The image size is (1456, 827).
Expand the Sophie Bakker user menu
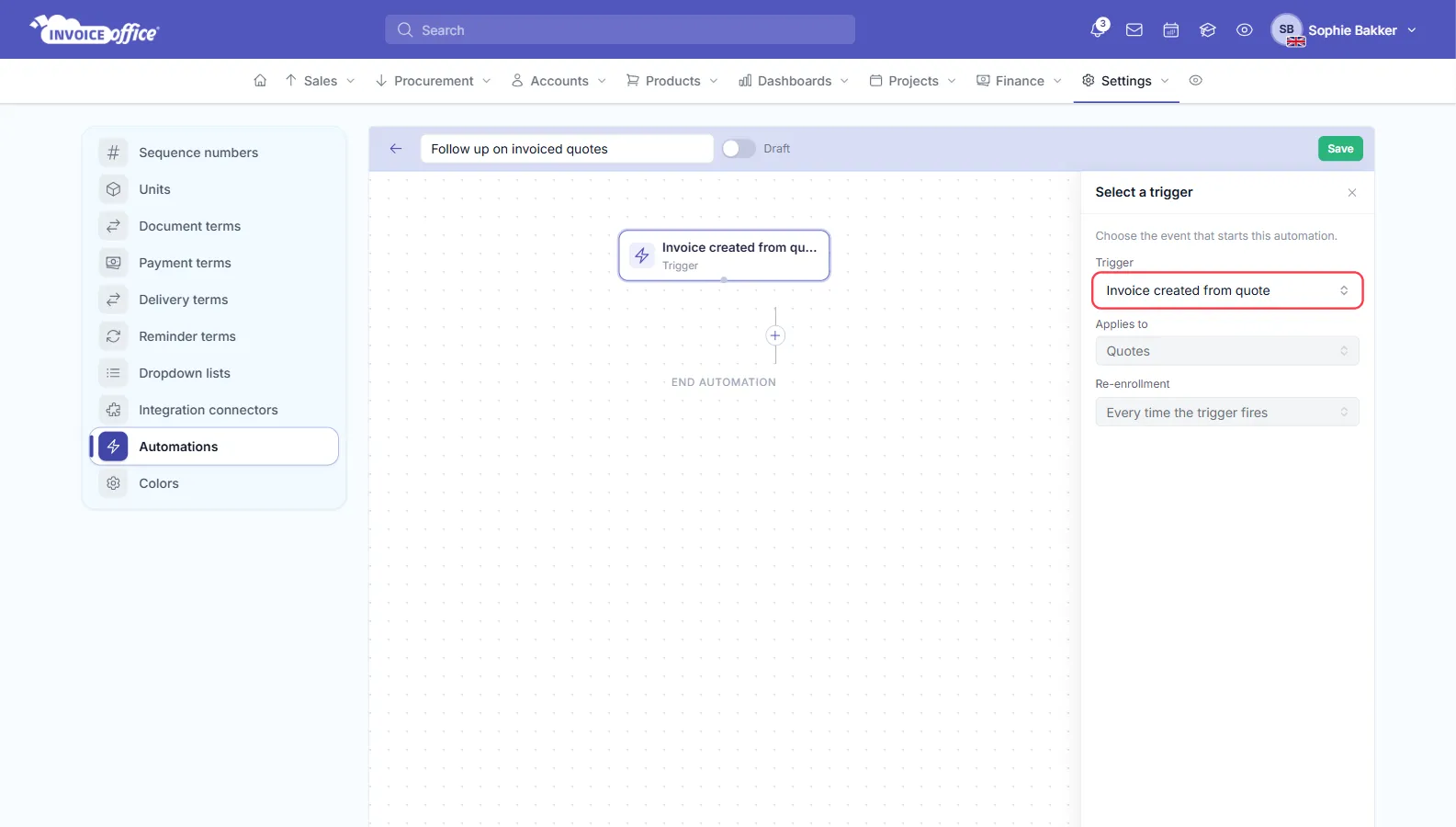click(x=1361, y=29)
